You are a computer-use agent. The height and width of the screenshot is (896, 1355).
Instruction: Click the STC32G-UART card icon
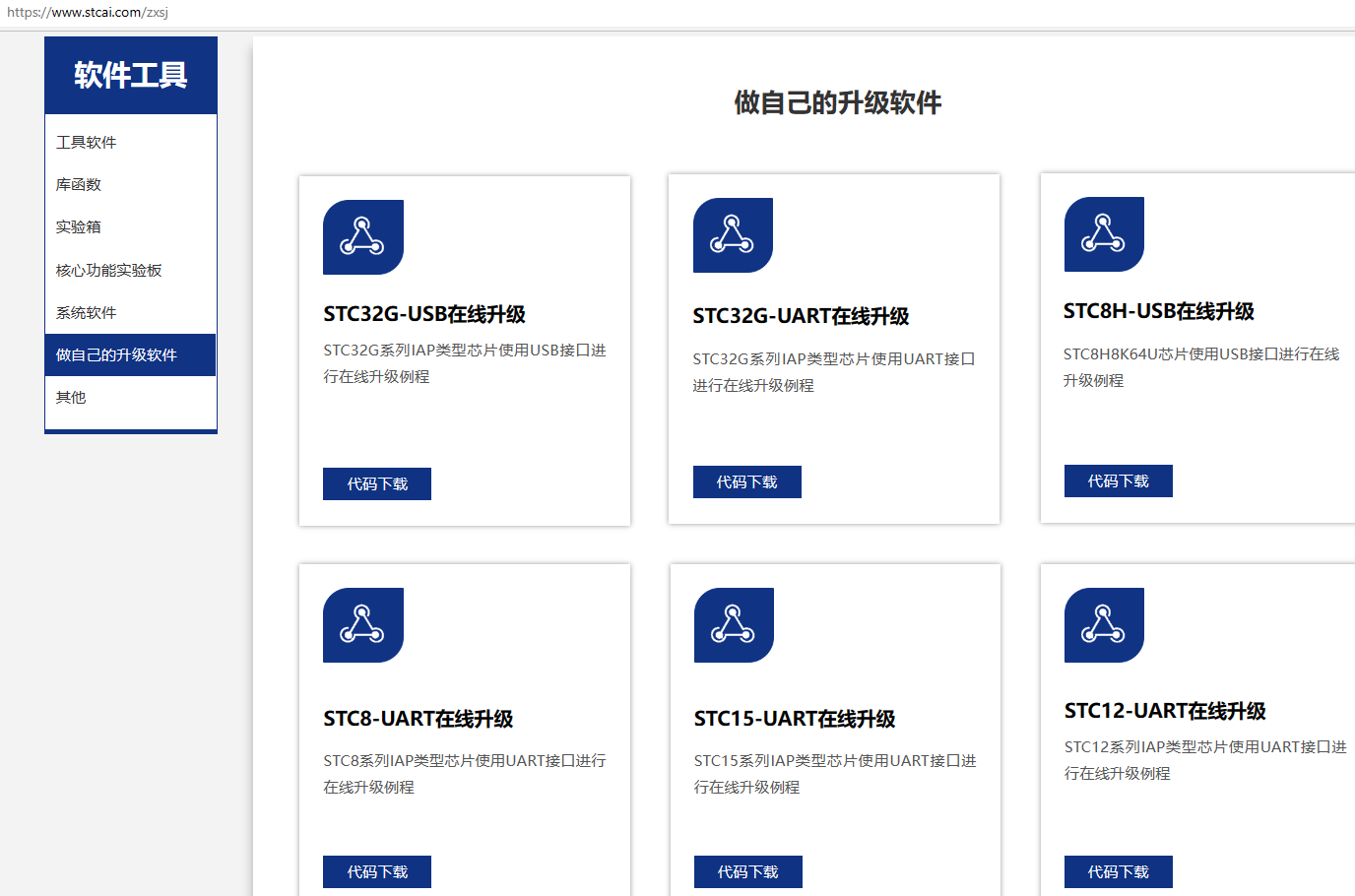tap(733, 235)
